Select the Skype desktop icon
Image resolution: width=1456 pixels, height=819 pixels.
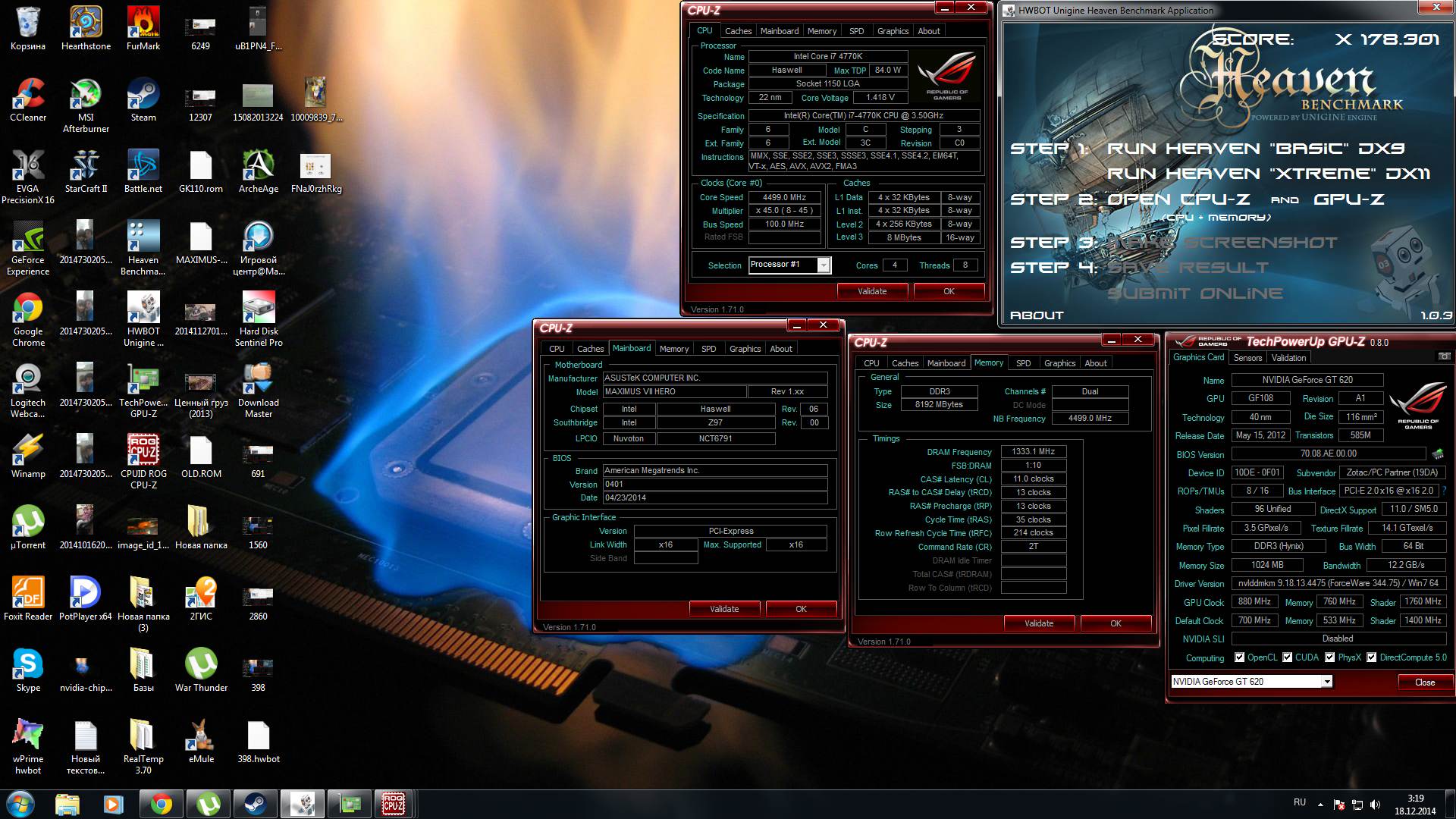coord(28,670)
